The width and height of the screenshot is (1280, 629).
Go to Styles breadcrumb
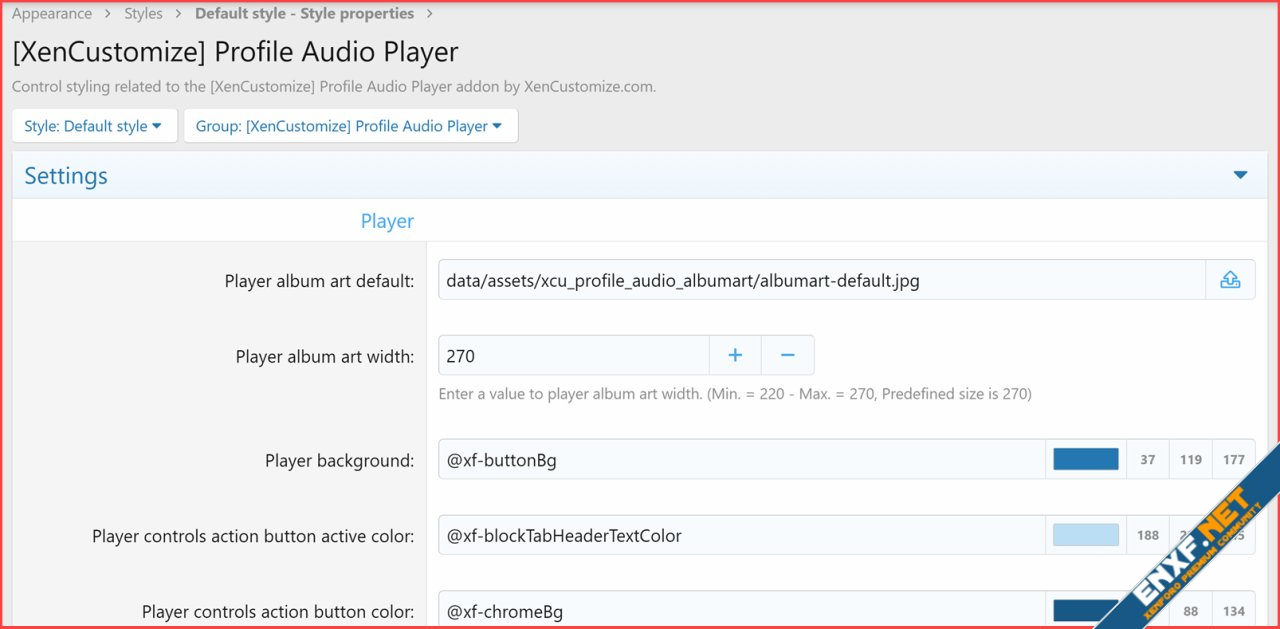[144, 14]
